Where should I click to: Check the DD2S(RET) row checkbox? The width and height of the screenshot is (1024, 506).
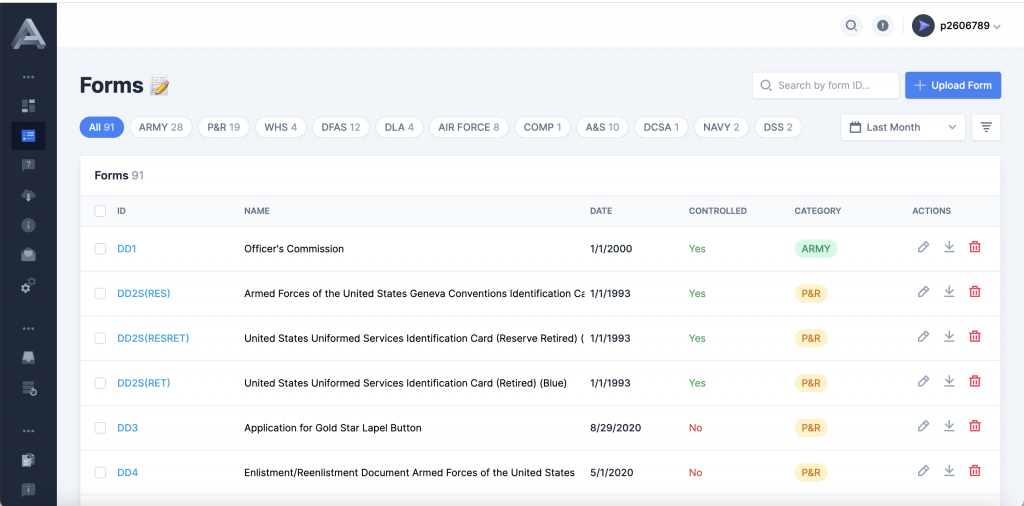(100, 383)
